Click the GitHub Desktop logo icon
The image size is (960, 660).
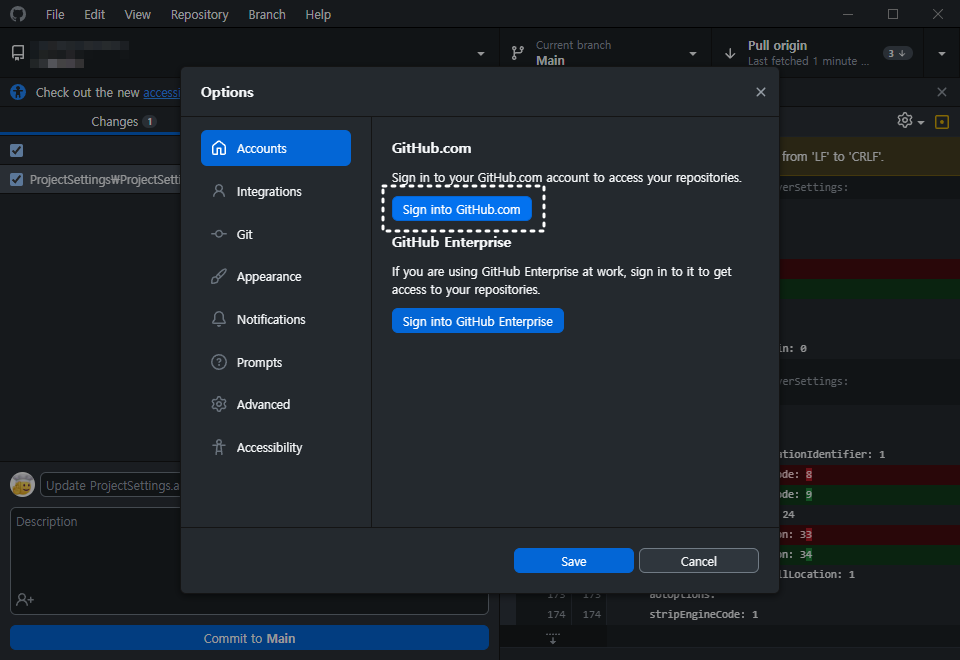click(x=18, y=13)
